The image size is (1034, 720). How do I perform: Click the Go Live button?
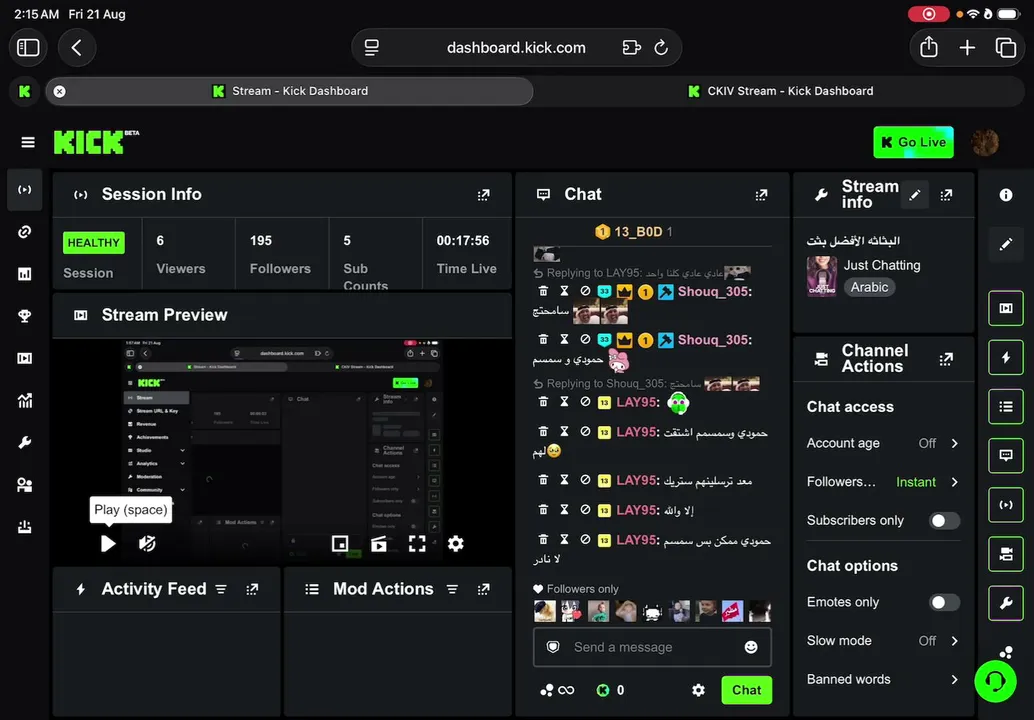point(913,142)
